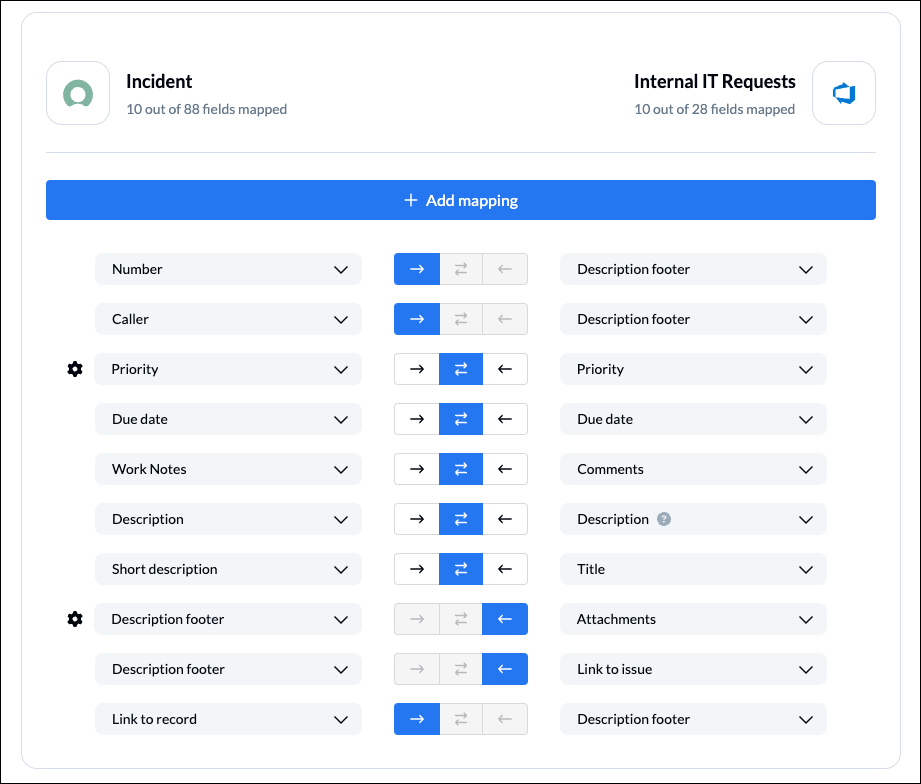The width and height of the screenshot is (921, 784).
Task: Click the sync icon next to Internal IT Requests
Action: (x=843, y=93)
